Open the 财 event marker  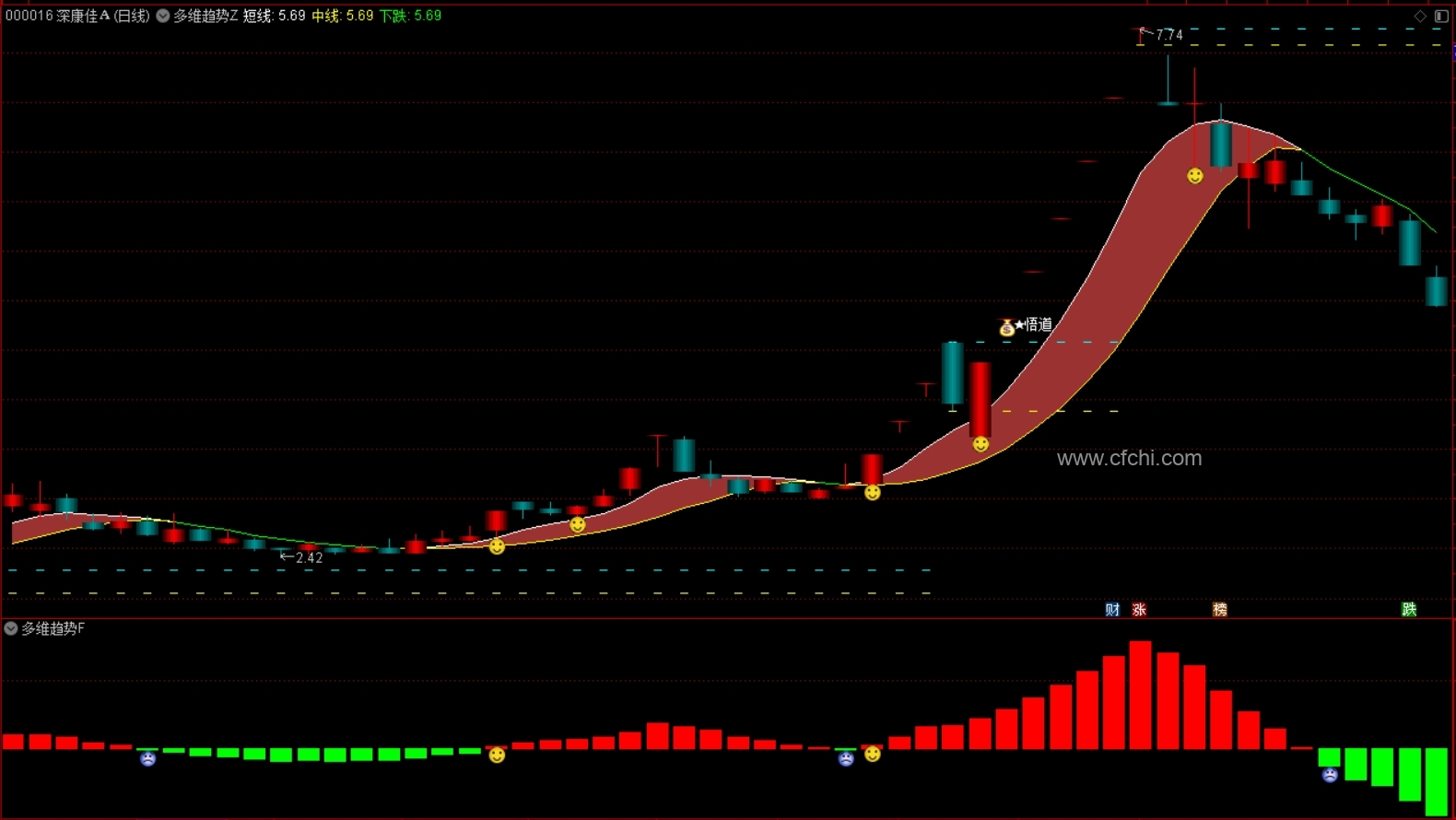1112,609
